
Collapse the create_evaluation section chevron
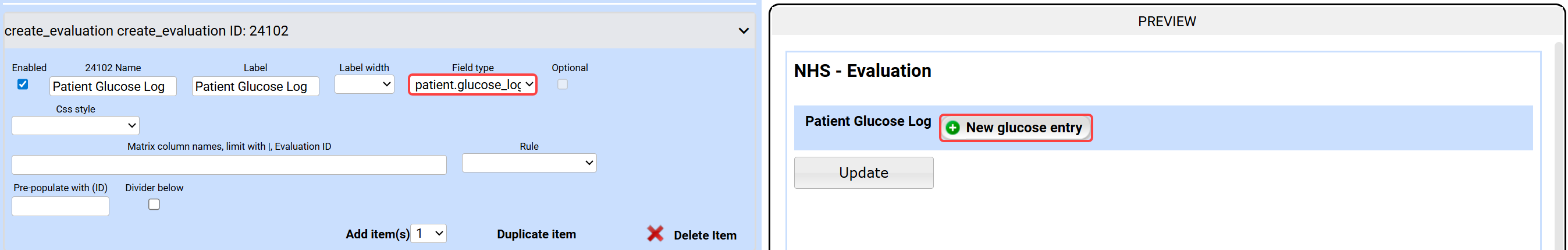(x=743, y=30)
